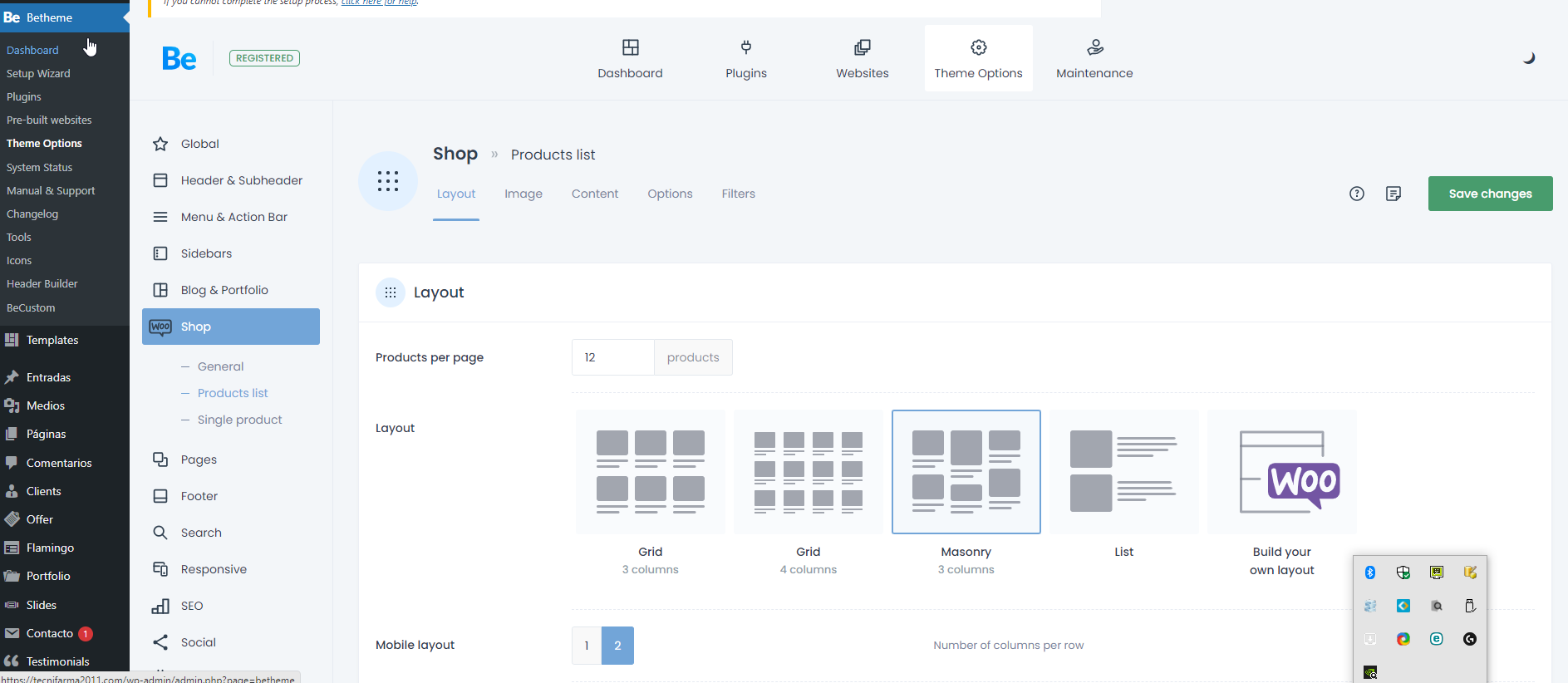Click the SEO chart icon
The image size is (1568, 683).
click(160, 606)
